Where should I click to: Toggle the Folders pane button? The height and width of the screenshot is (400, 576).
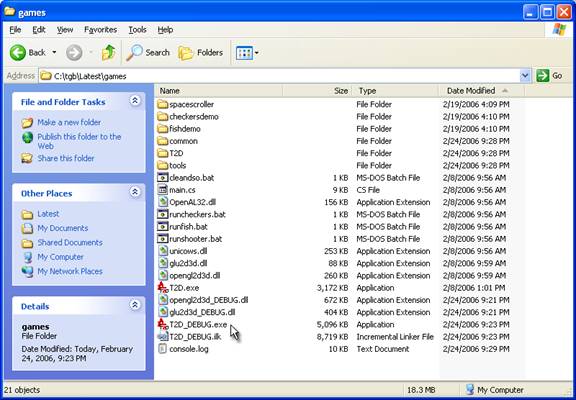[201, 53]
